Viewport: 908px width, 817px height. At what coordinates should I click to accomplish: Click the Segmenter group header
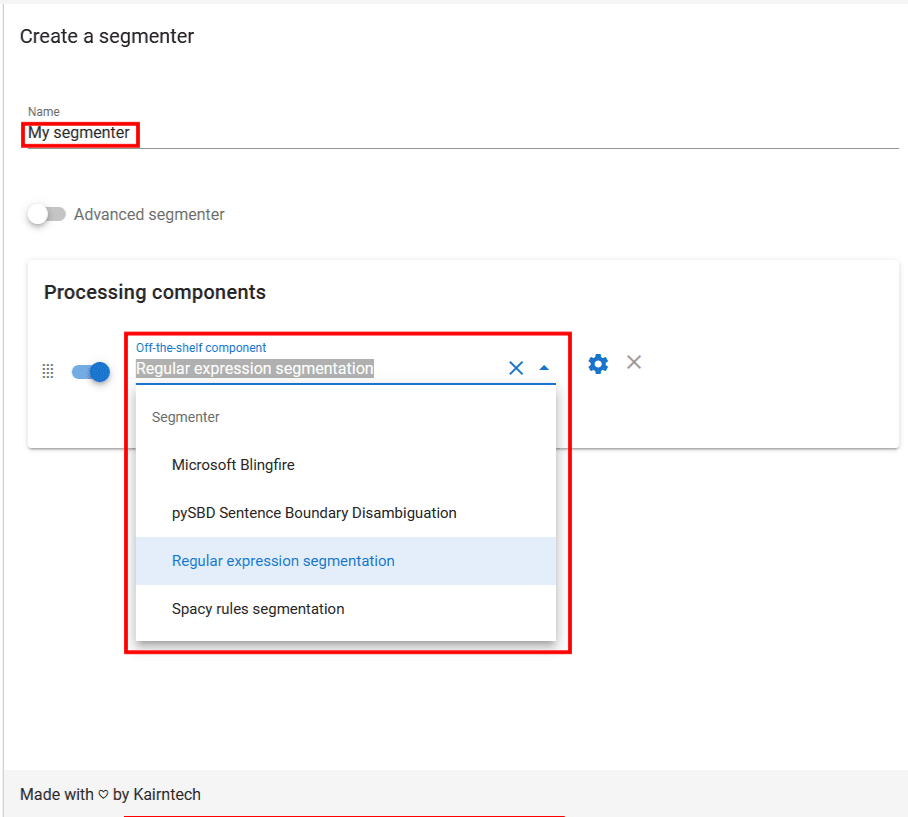click(x=186, y=417)
